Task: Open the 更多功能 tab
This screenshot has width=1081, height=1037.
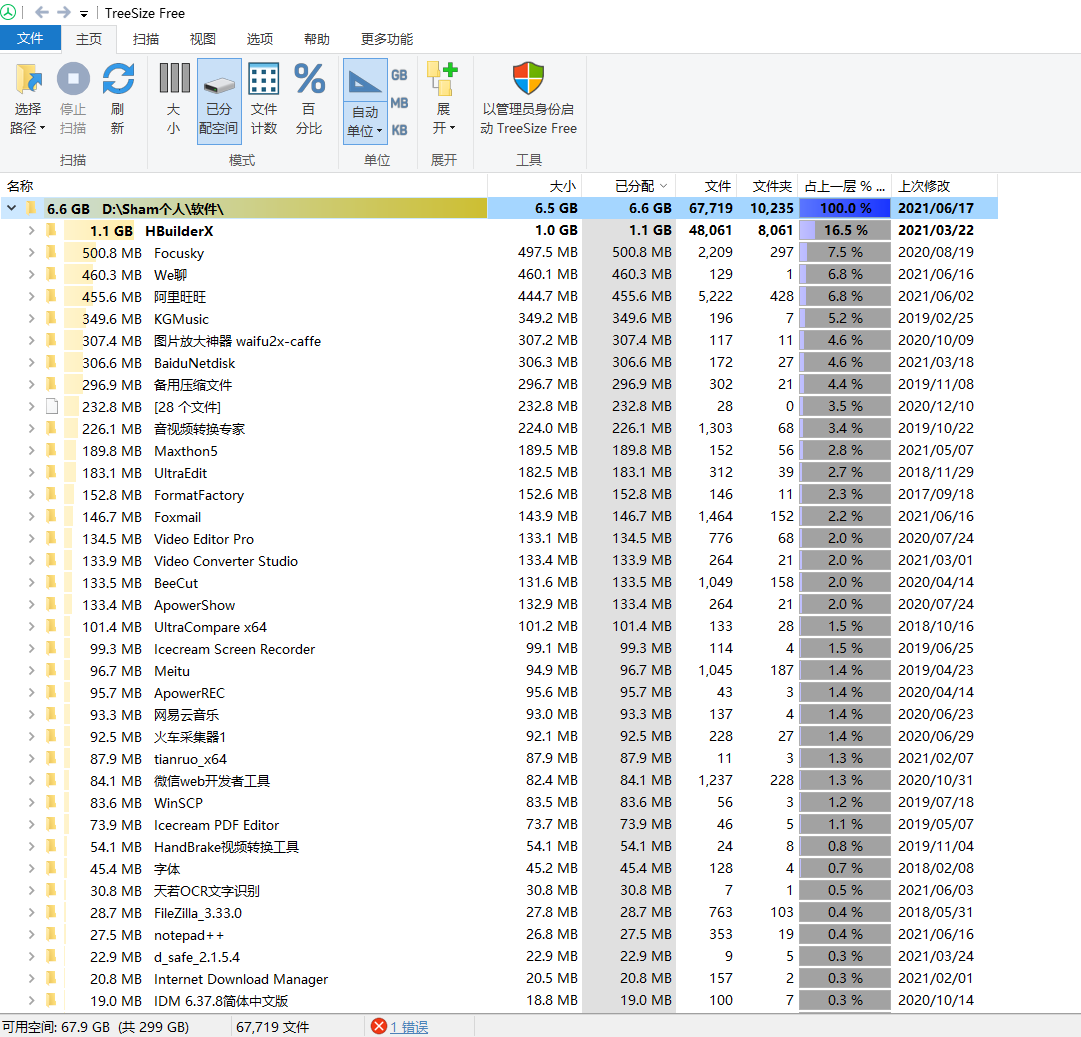Action: point(387,39)
